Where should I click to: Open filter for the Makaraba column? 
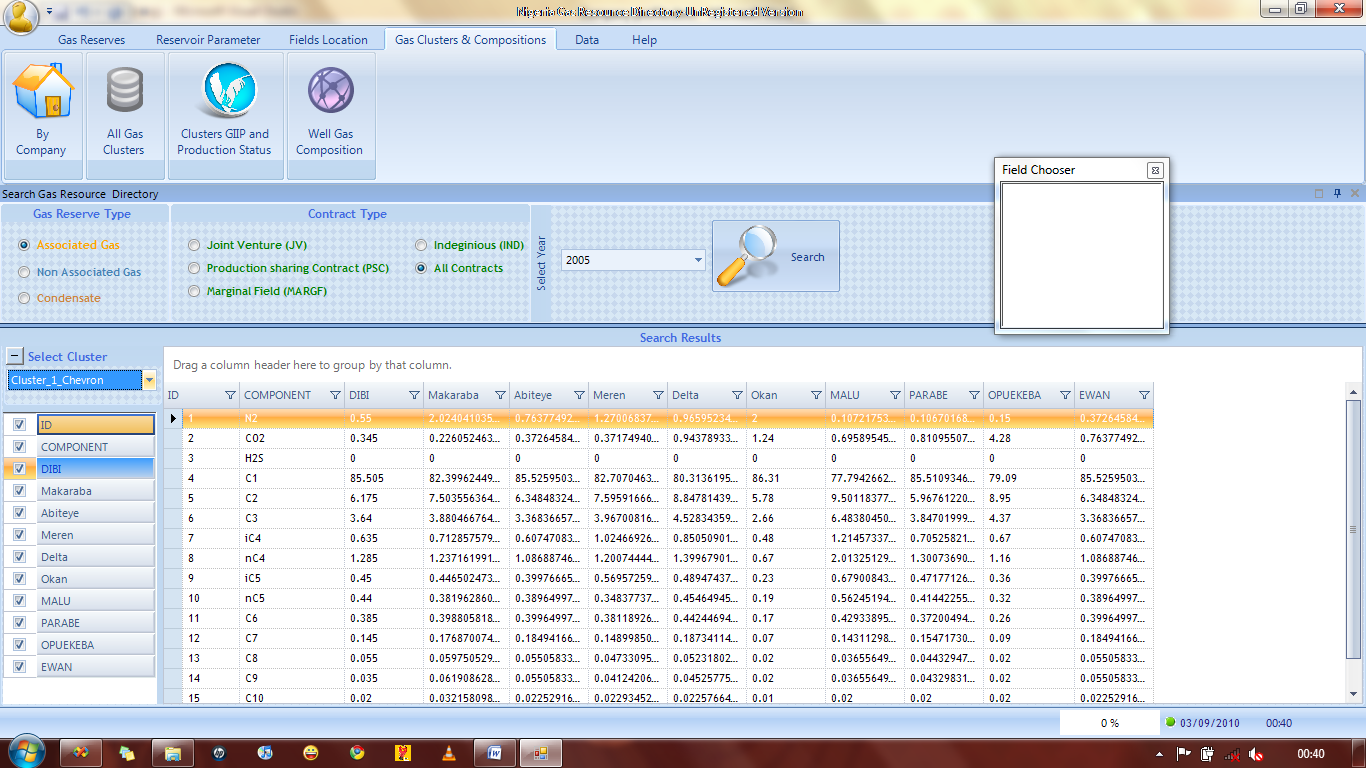coord(499,395)
